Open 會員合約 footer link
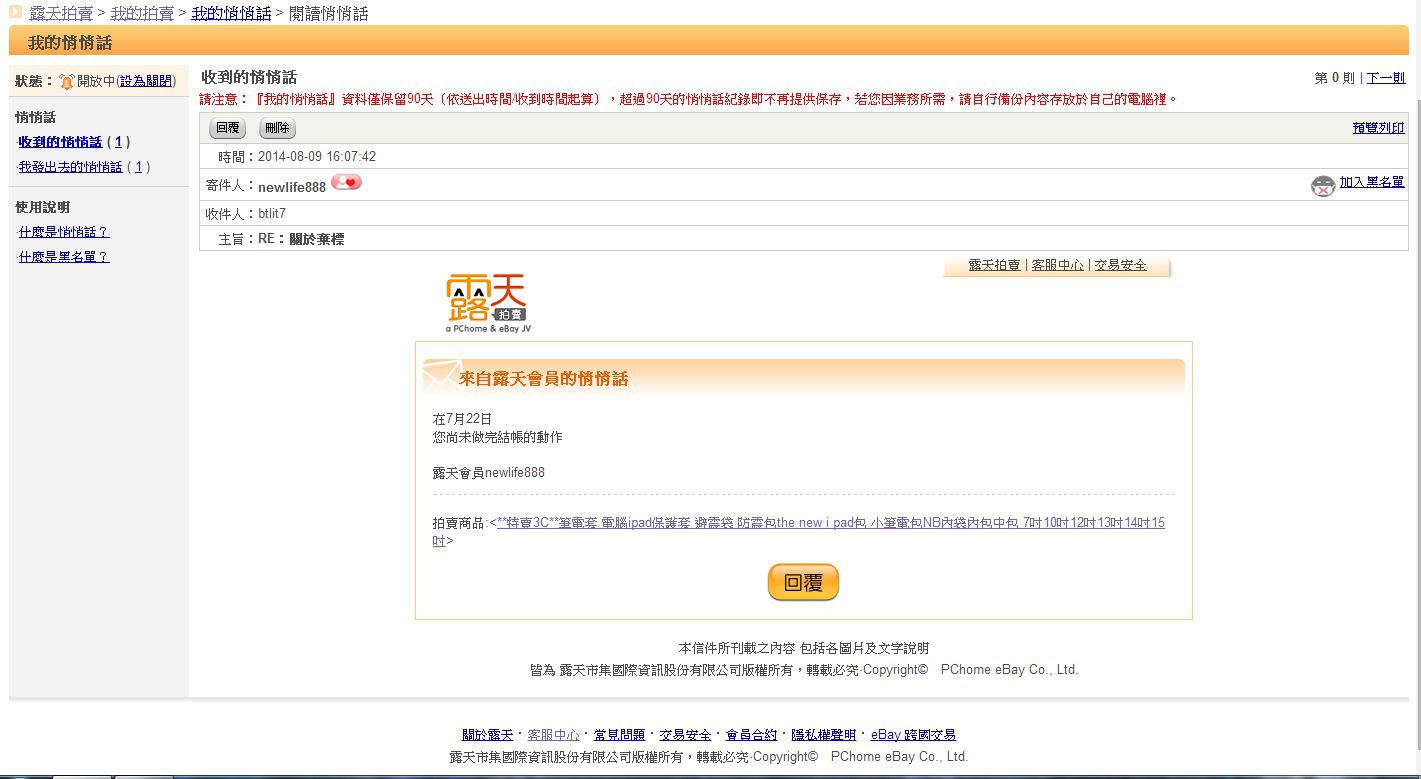1421x779 pixels. 751,735
